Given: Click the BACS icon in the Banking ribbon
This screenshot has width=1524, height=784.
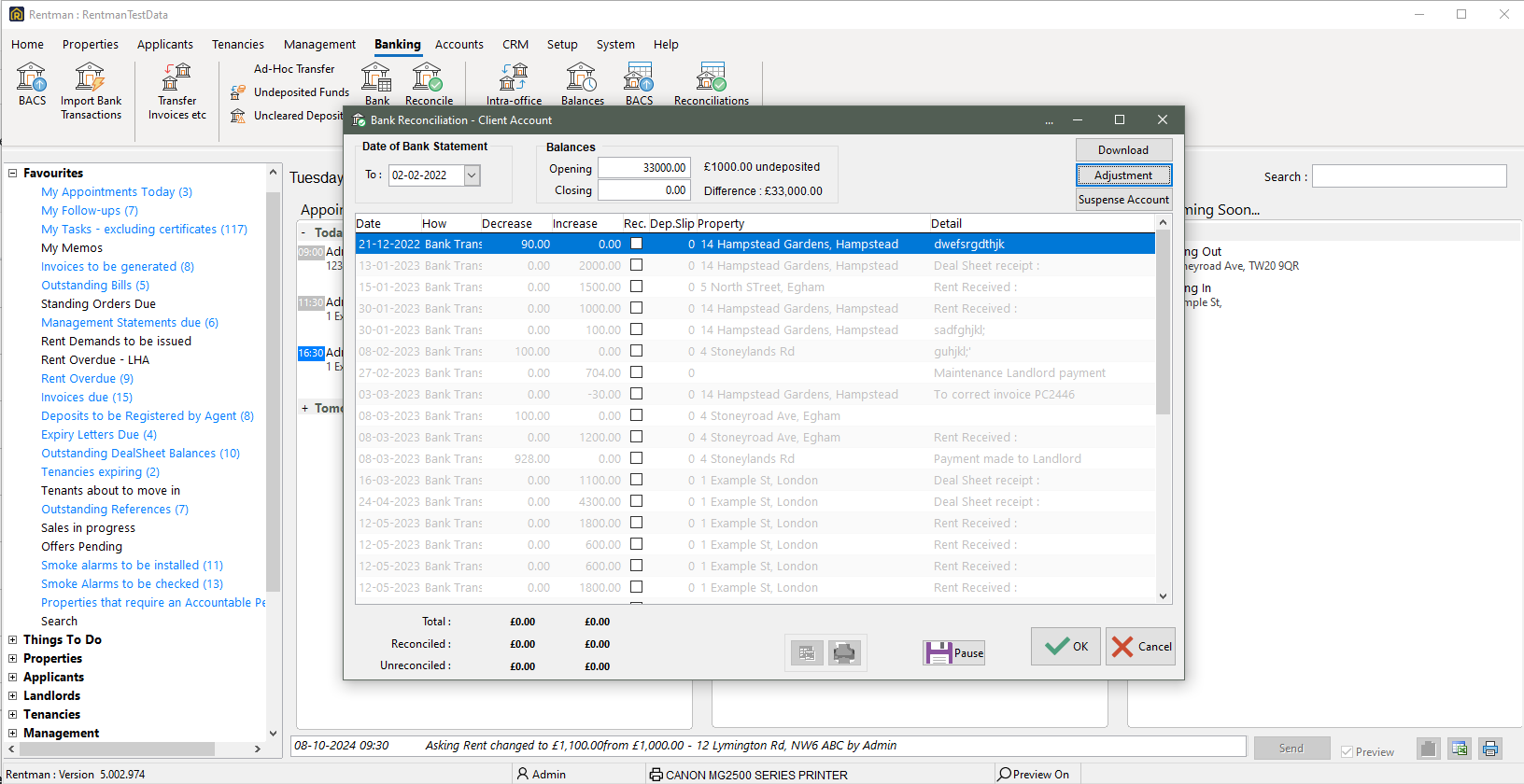Looking at the screenshot, I should coord(32,84).
